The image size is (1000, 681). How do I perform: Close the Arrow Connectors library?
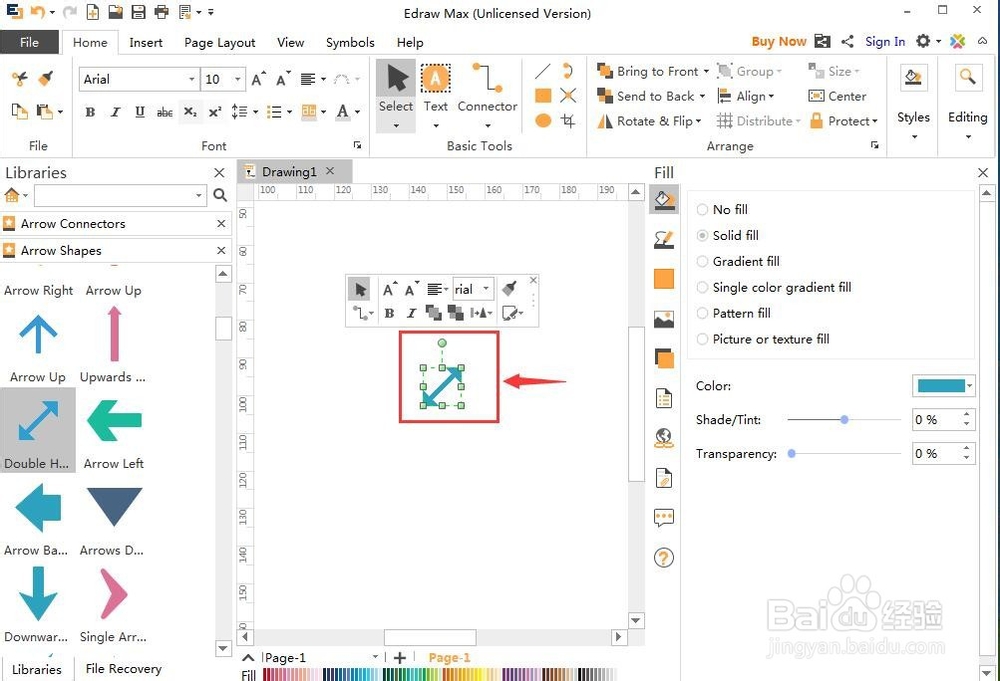coord(221,224)
